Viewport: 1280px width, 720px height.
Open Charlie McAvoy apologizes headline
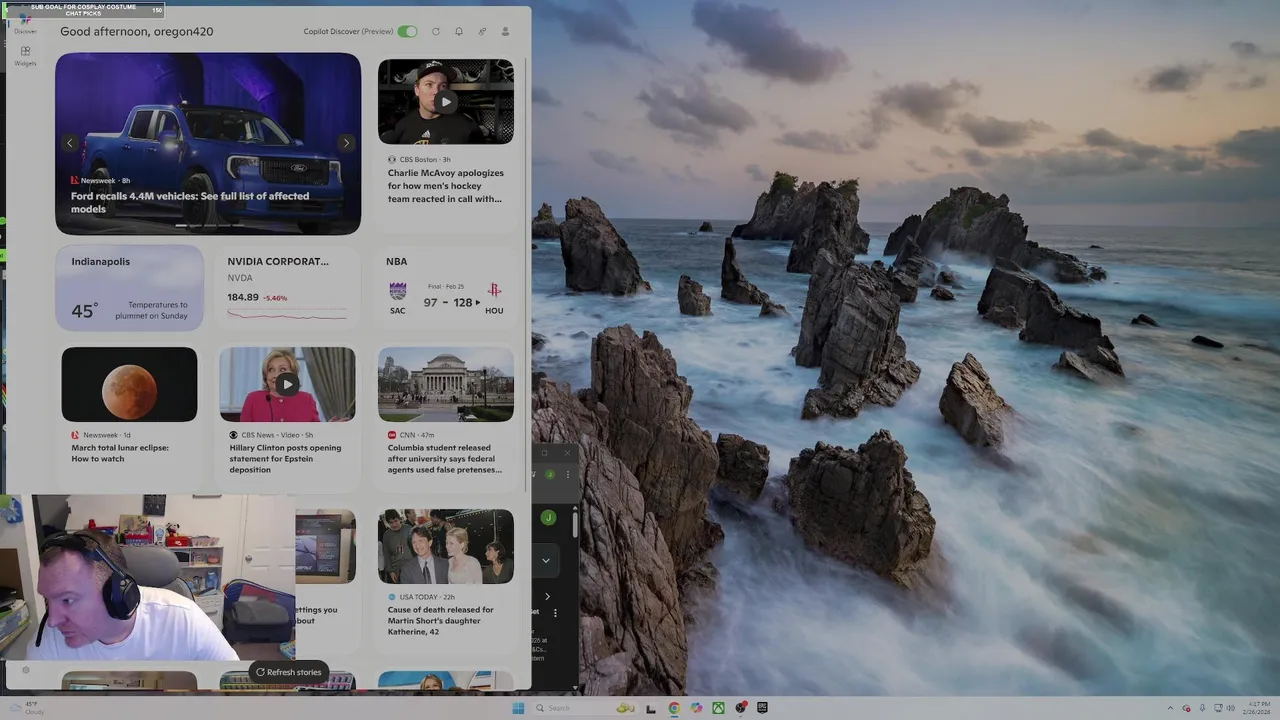[x=445, y=186]
